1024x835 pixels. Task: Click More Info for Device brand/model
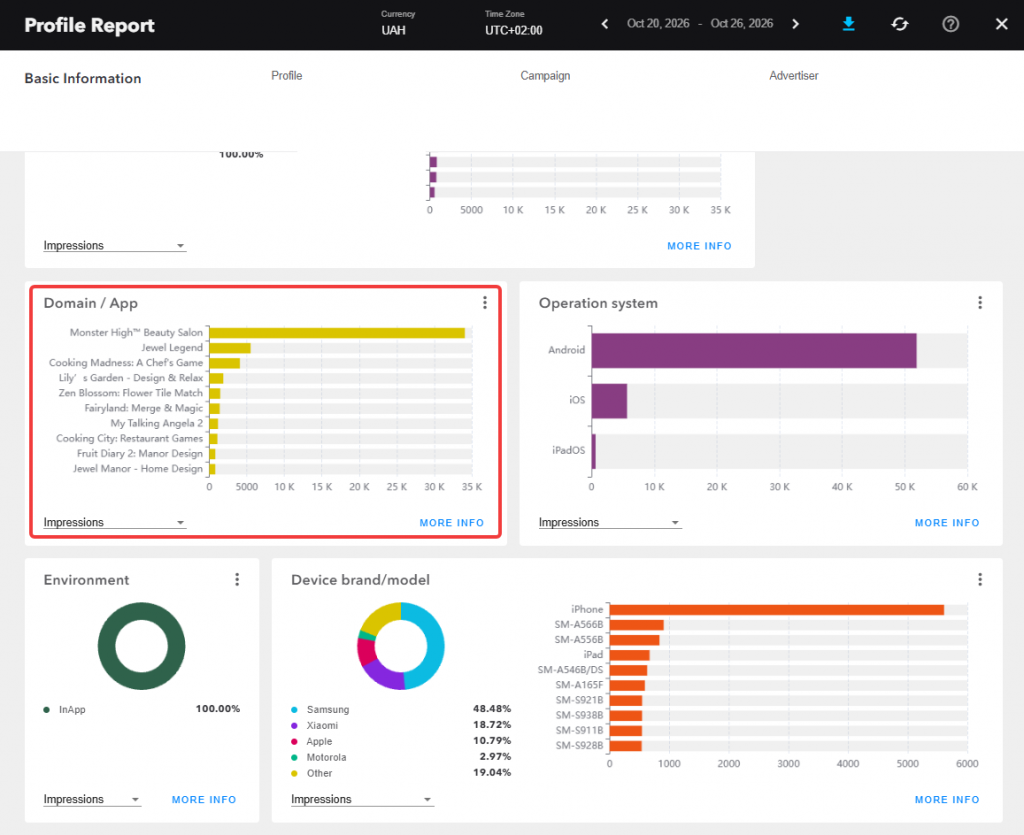(x=946, y=800)
